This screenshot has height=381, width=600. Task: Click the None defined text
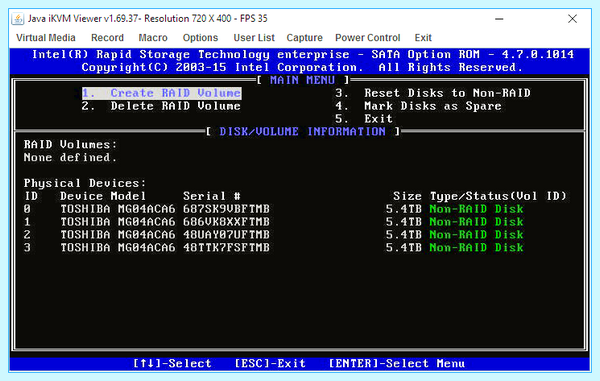(70, 158)
